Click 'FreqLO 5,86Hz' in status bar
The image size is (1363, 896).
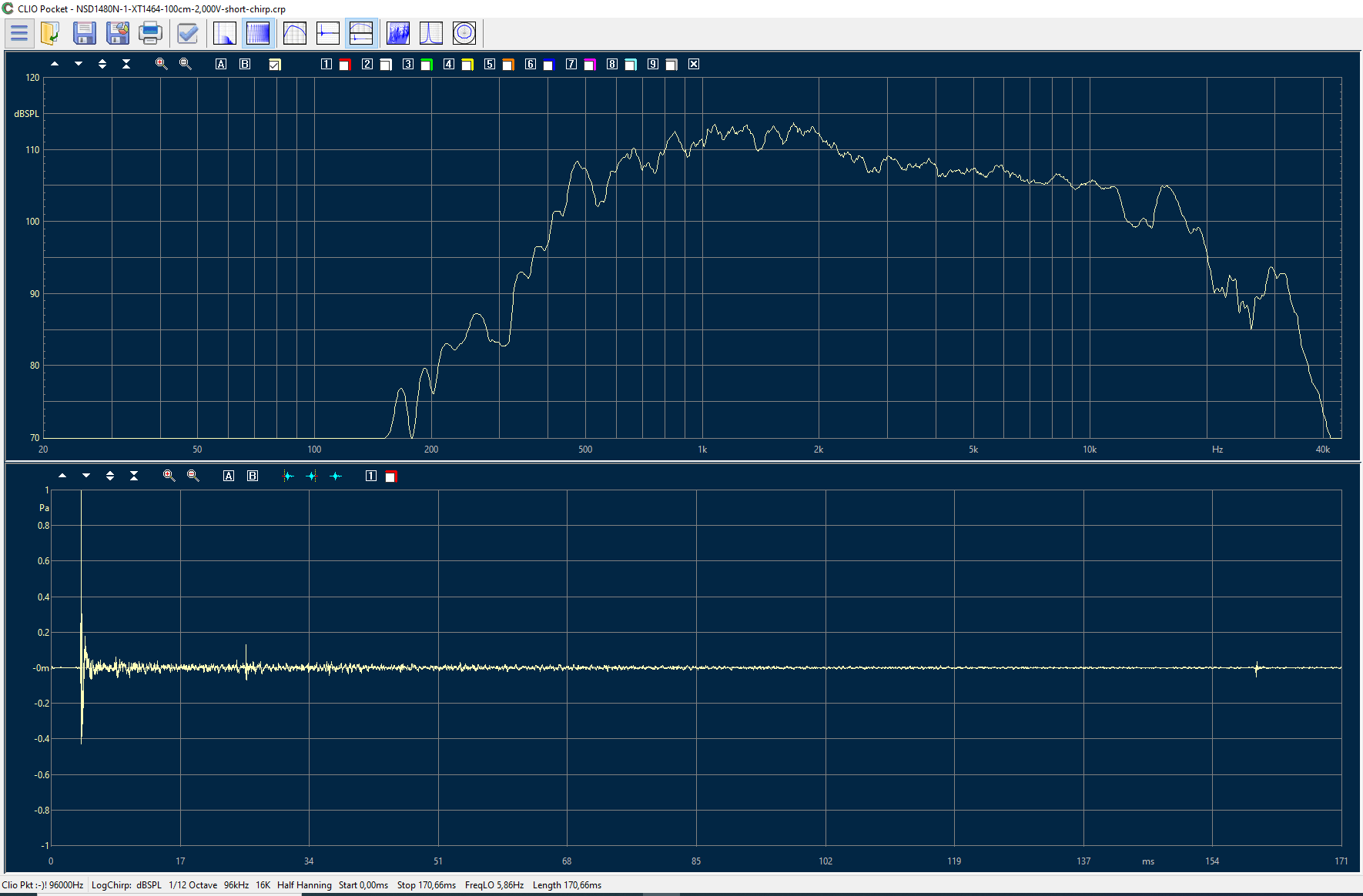[x=494, y=885]
